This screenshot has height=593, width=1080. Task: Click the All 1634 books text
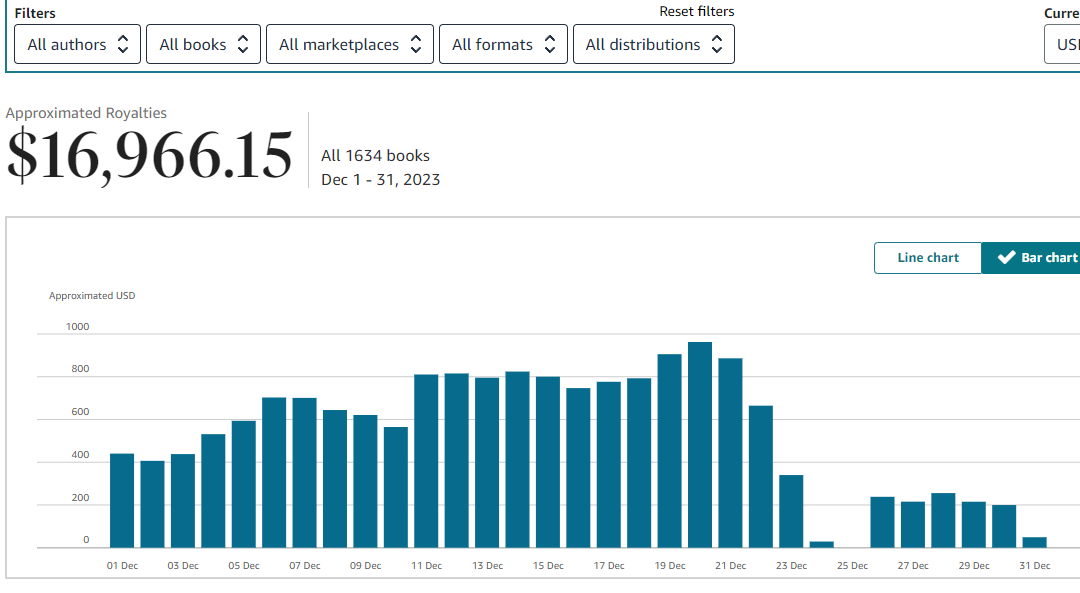pyautogui.click(x=374, y=155)
